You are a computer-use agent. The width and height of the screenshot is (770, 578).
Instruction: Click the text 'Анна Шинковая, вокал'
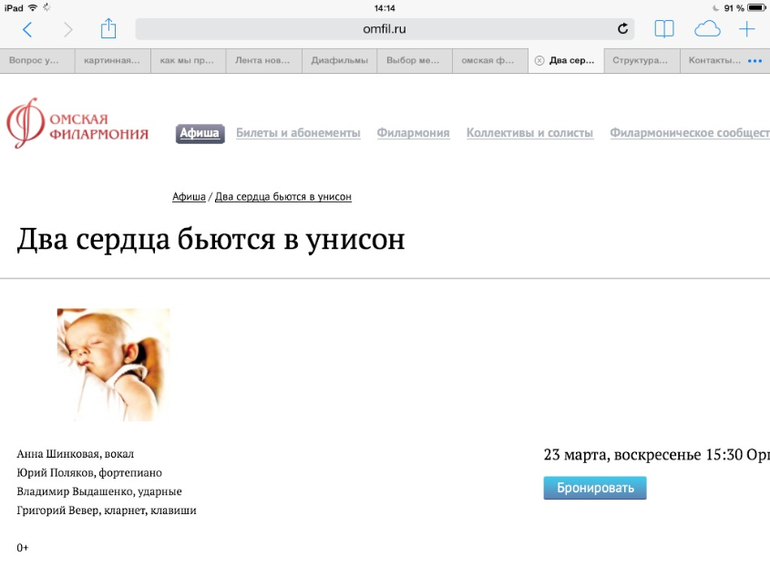[x=75, y=454]
